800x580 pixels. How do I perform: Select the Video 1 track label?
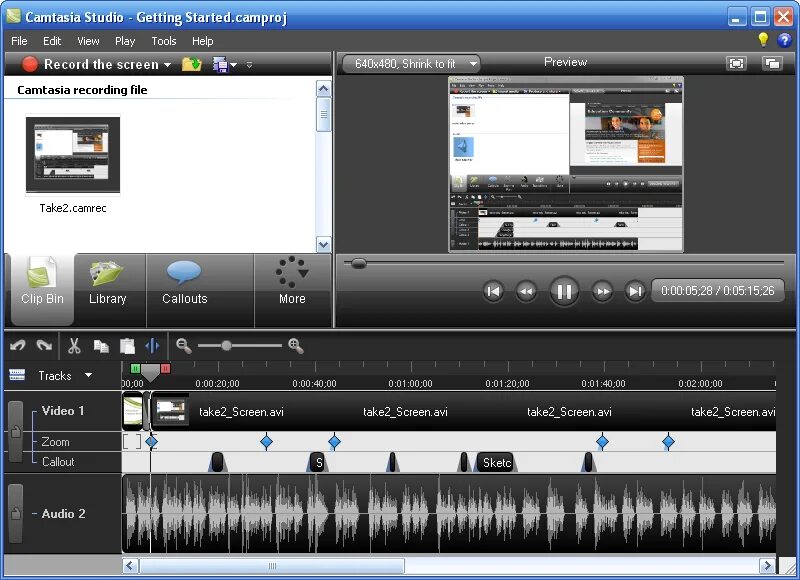63,411
